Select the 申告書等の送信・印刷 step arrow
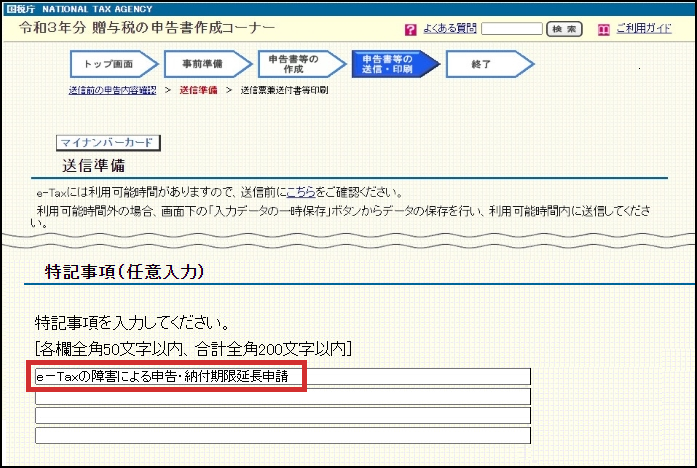 (x=396, y=64)
